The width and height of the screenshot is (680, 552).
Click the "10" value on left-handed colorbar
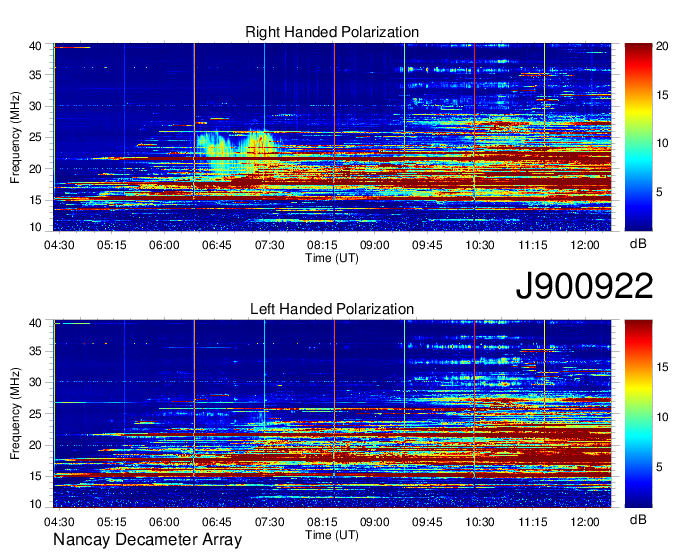tap(662, 417)
